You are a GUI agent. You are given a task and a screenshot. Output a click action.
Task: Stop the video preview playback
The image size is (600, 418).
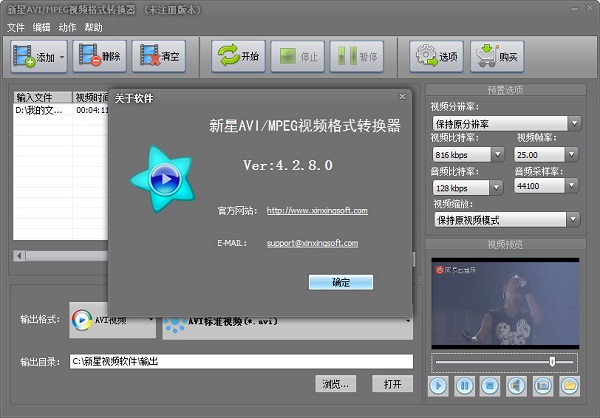[x=490, y=385]
